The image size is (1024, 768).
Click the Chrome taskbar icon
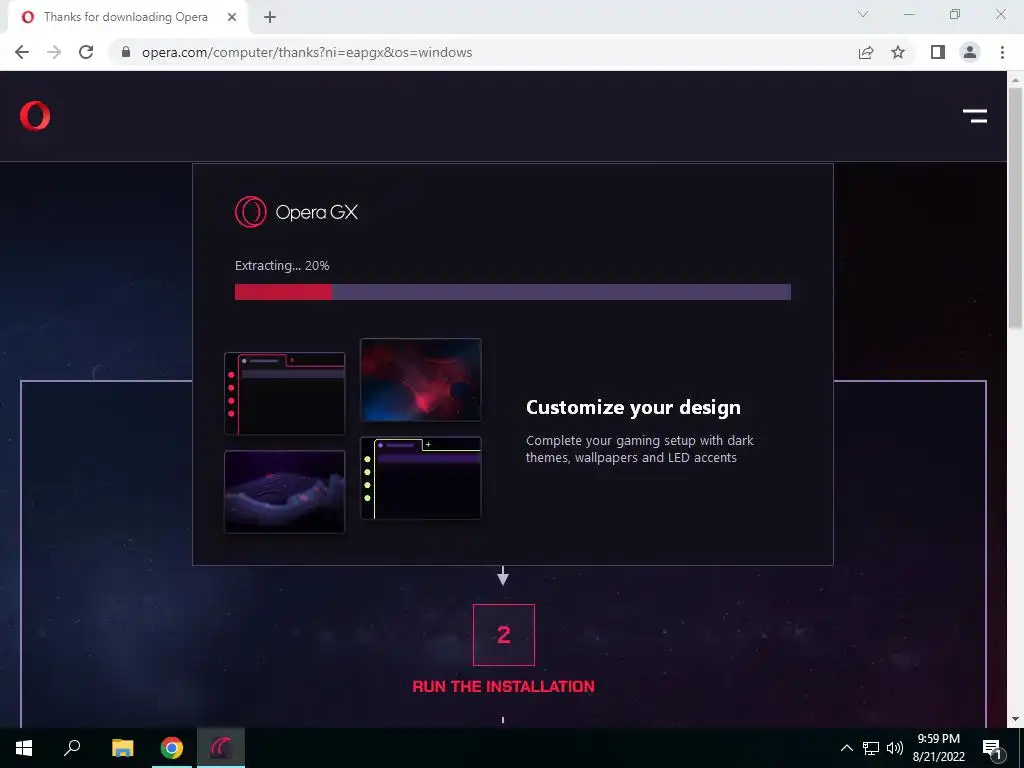172,748
